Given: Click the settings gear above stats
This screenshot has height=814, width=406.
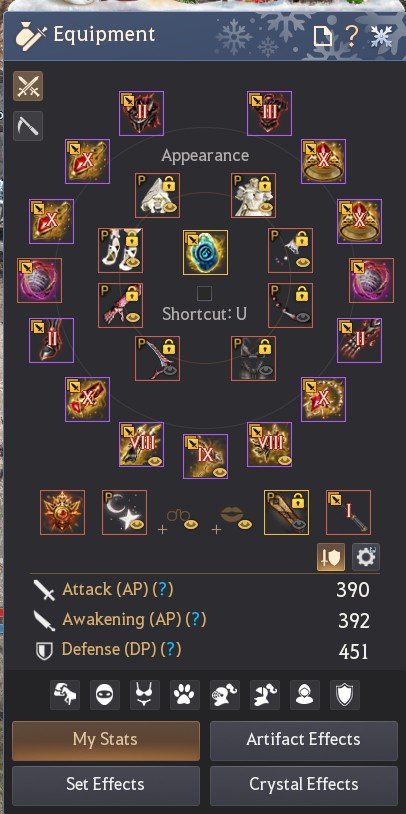Looking at the screenshot, I should click(366, 557).
